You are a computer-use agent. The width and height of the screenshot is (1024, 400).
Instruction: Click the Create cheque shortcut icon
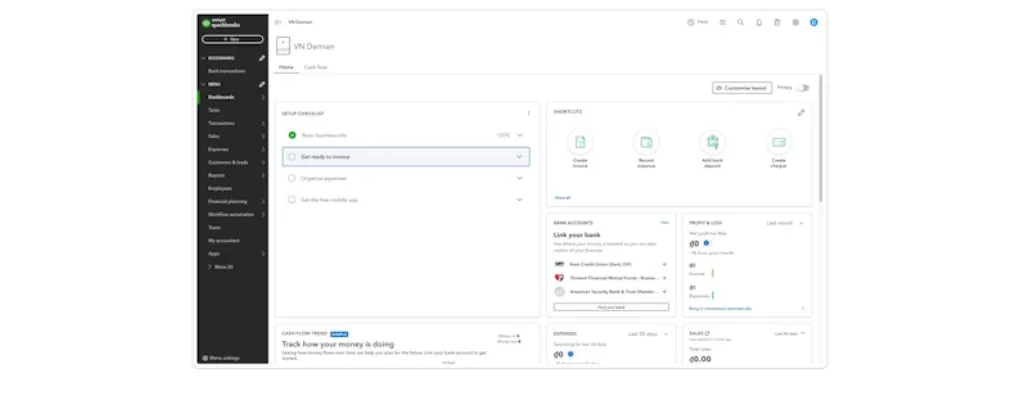coord(778,142)
